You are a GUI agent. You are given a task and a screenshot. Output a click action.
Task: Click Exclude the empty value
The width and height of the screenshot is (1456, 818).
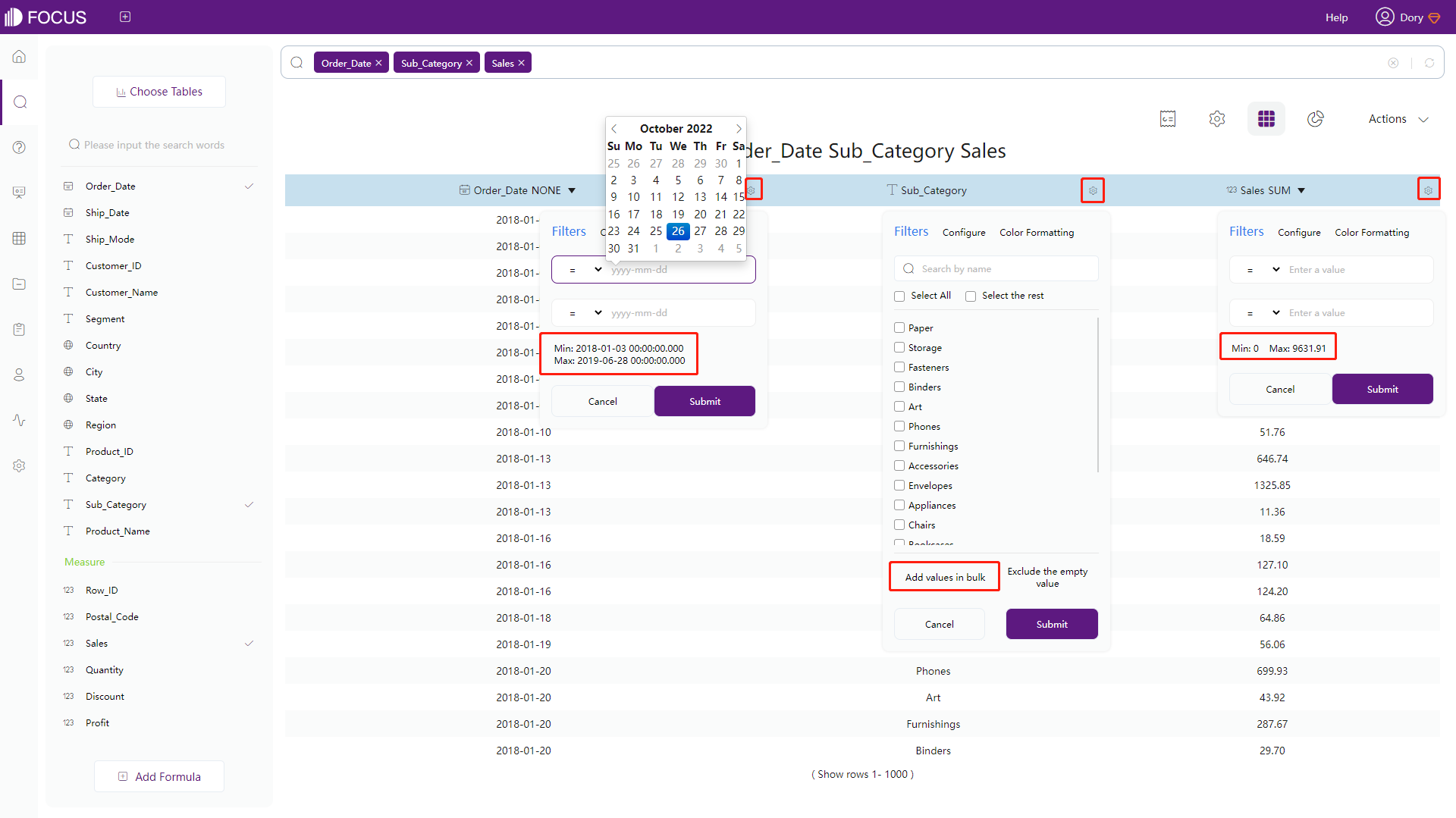point(1047,577)
